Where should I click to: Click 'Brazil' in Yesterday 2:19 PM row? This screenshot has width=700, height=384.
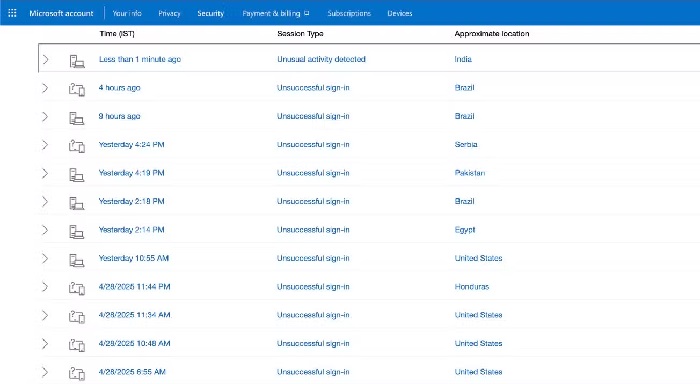(464, 201)
